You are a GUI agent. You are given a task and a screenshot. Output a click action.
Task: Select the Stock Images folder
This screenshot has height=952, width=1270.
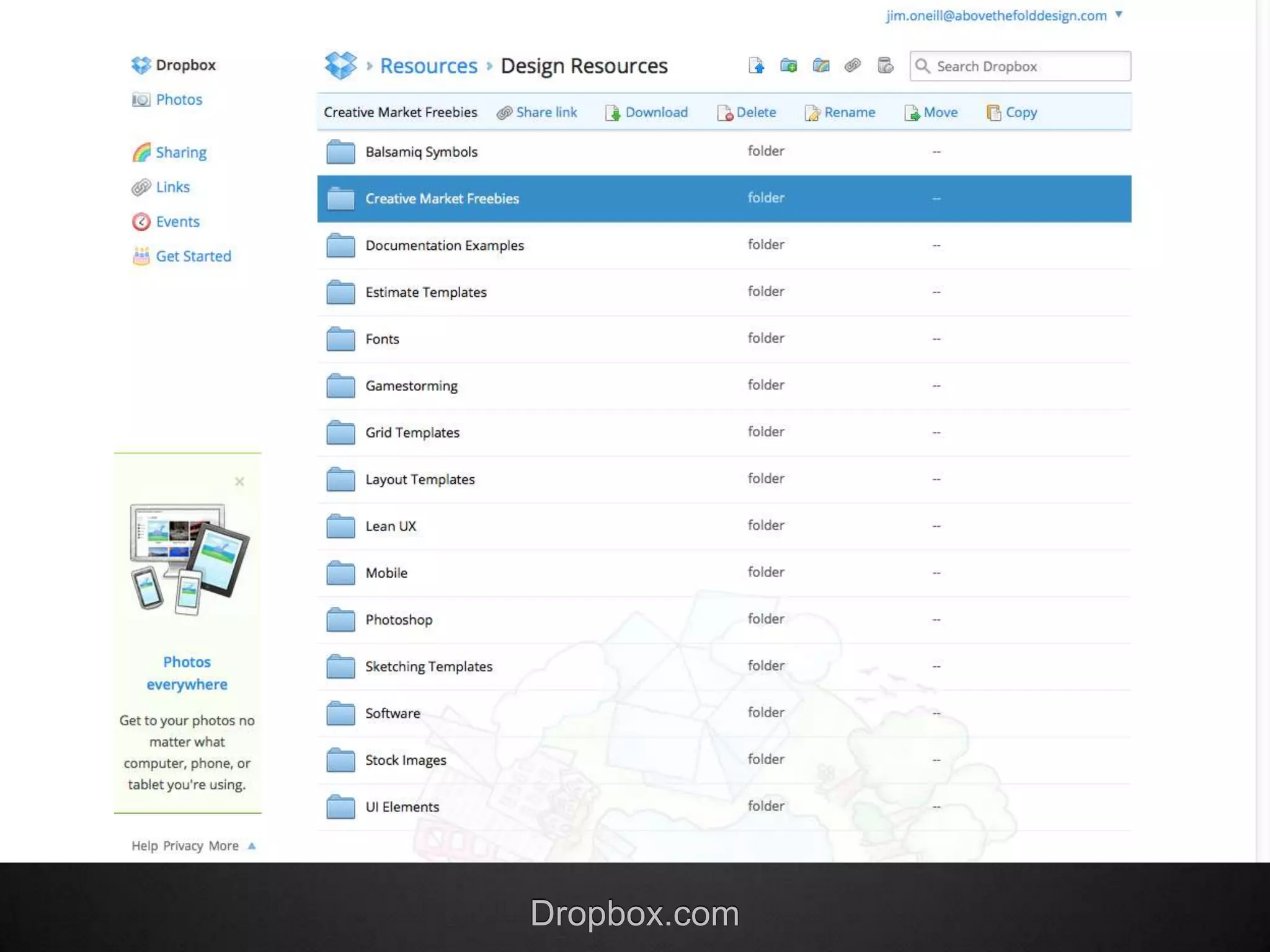click(x=724, y=760)
